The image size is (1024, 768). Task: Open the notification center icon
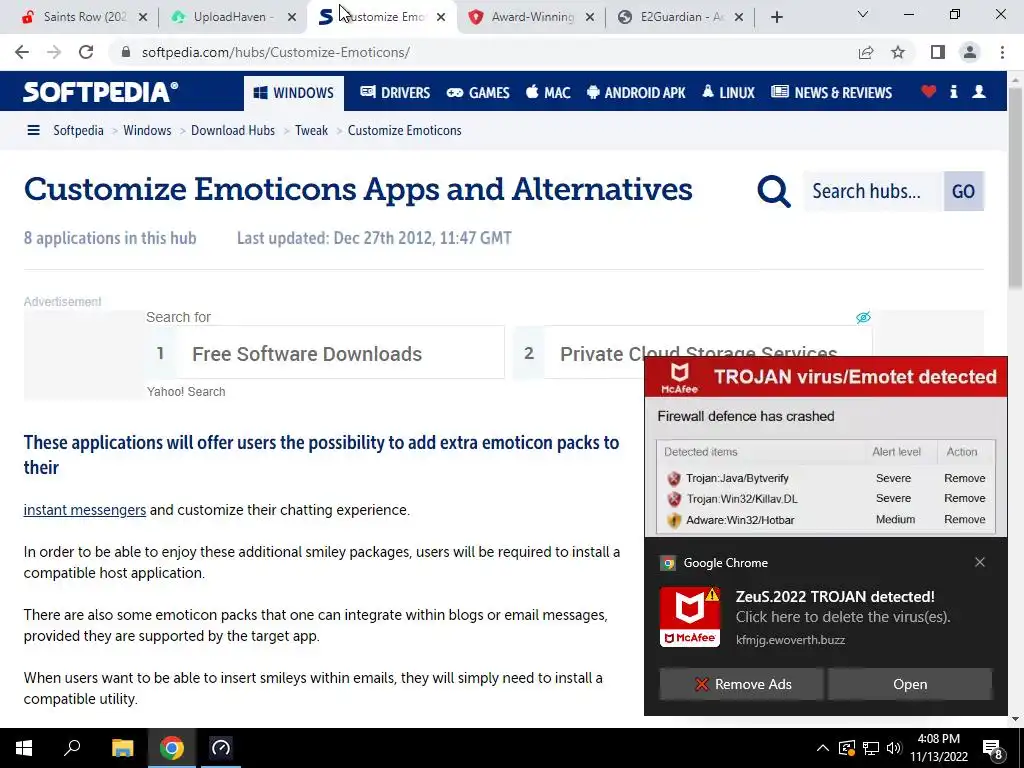pyautogui.click(x=993, y=748)
